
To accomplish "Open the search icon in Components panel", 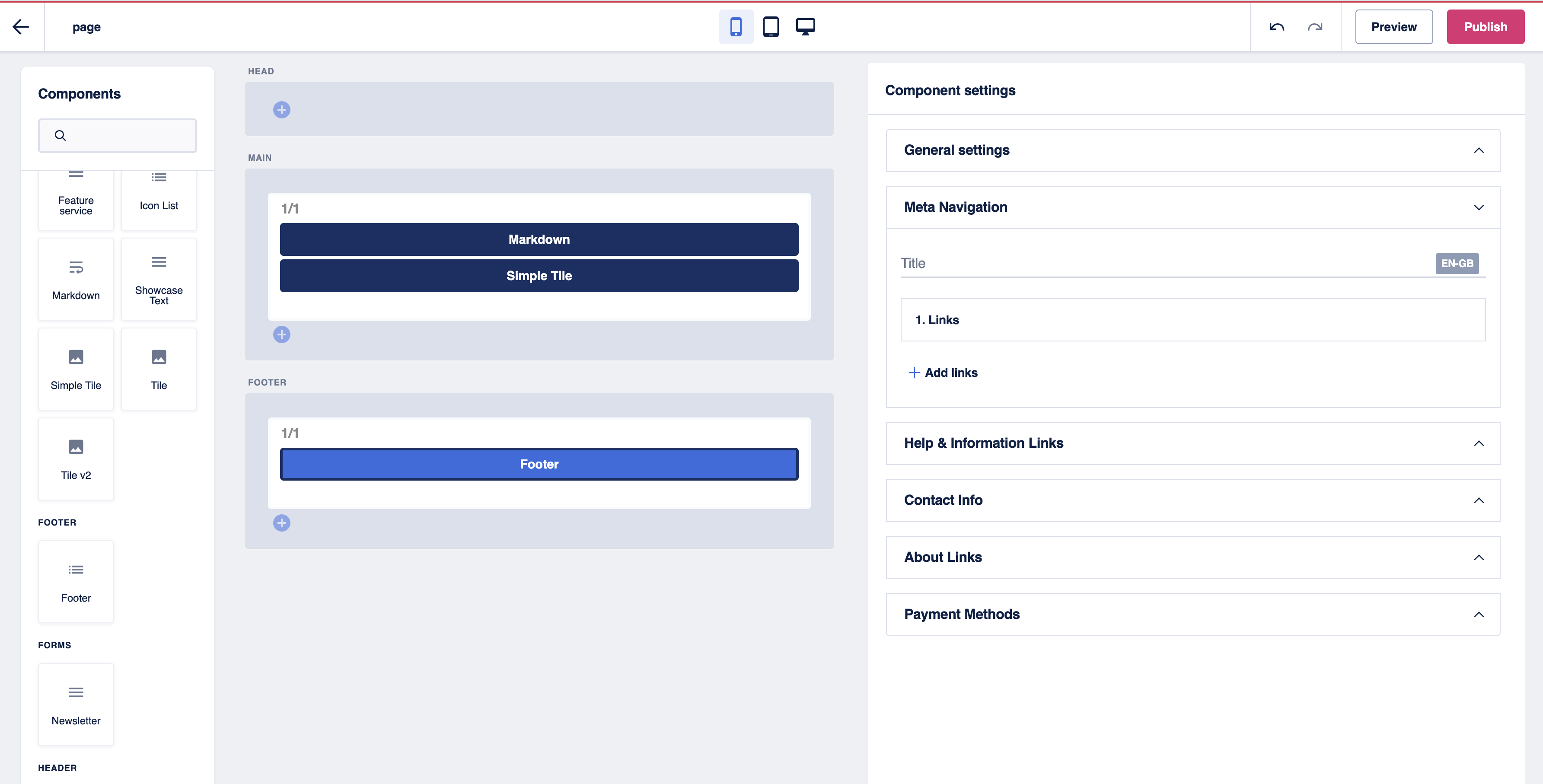I will (x=60, y=135).
